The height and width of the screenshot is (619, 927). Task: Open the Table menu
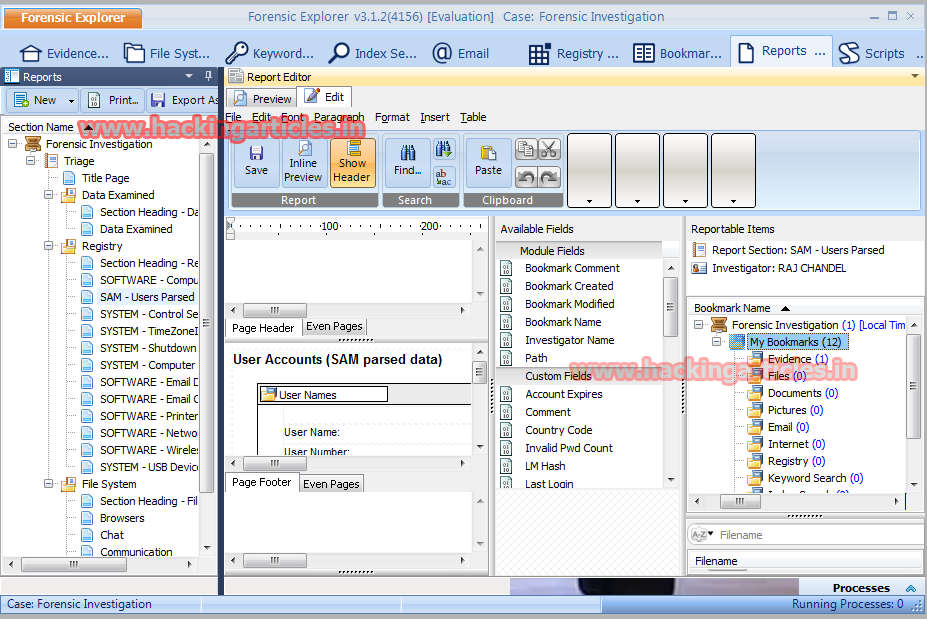click(473, 117)
